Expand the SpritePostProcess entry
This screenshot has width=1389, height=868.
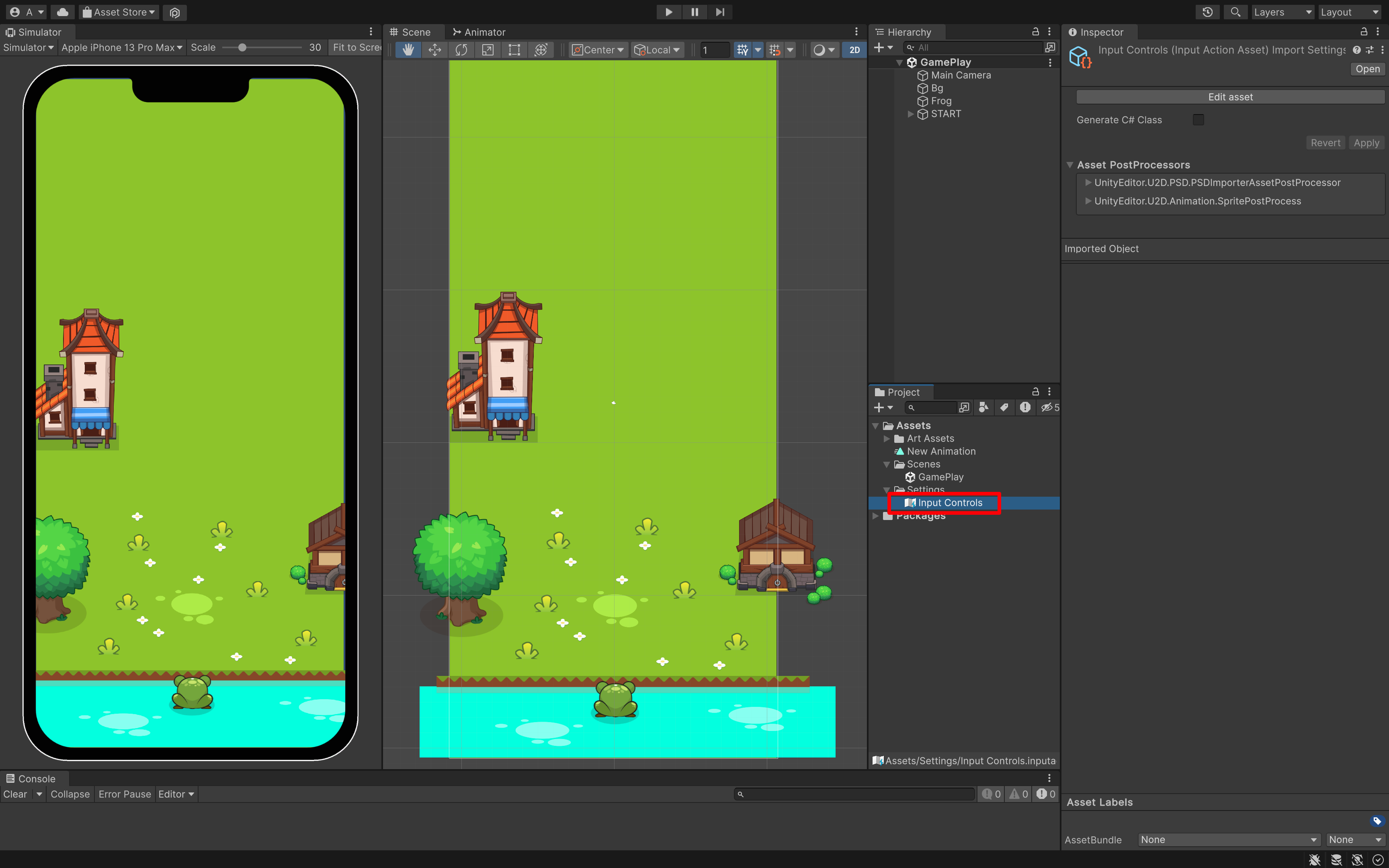pos(1088,201)
